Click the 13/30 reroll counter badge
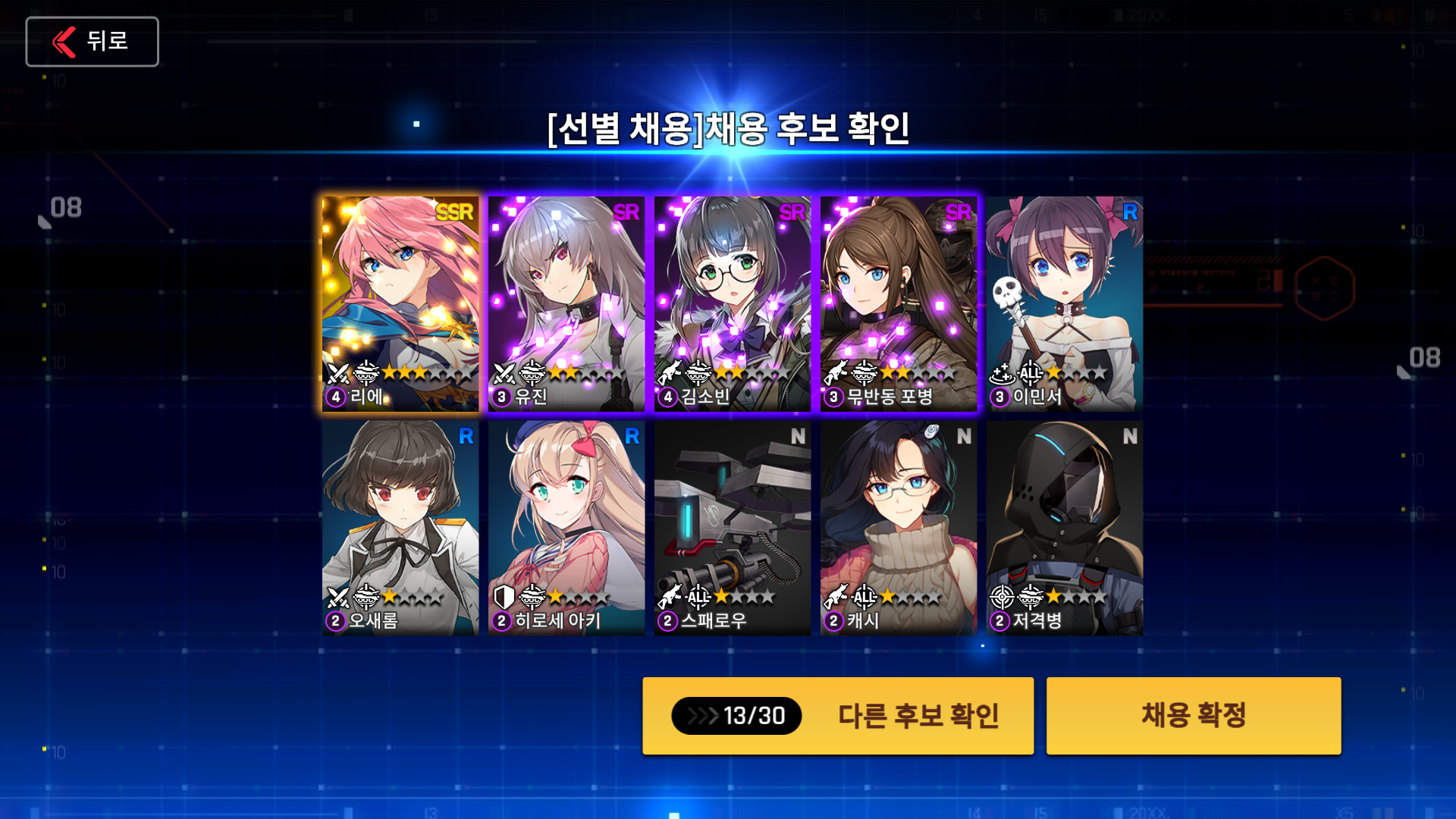 736,715
